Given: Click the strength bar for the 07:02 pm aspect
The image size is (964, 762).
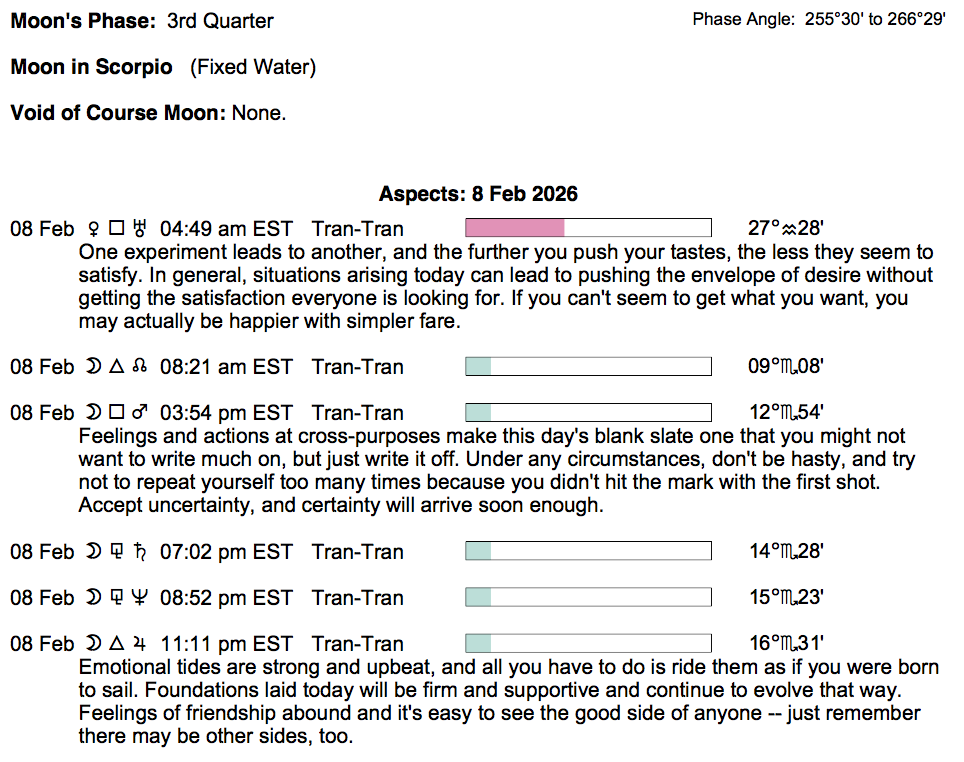Looking at the screenshot, I should tap(588, 551).
